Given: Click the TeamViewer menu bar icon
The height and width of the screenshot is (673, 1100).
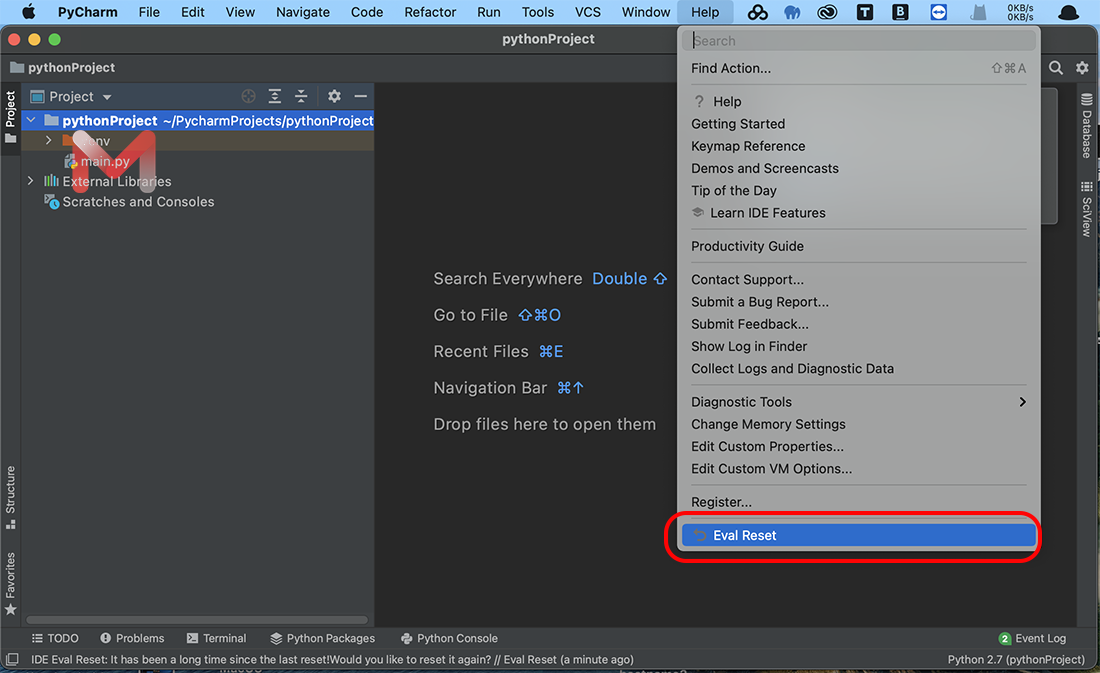Looking at the screenshot, I should coord(938,12).
